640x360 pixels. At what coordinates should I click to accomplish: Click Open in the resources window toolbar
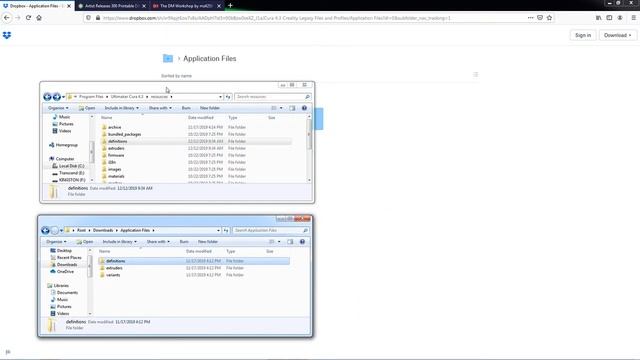tap(87, 108)
